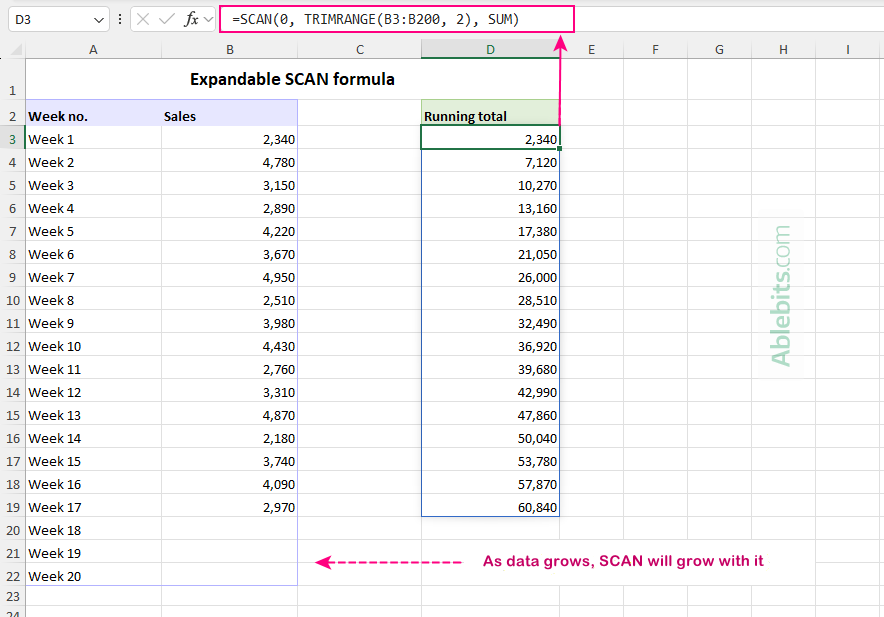Viewport: 884px width, 617px height.
Task: Click the sales value 4,870
Action: point(229,415)
